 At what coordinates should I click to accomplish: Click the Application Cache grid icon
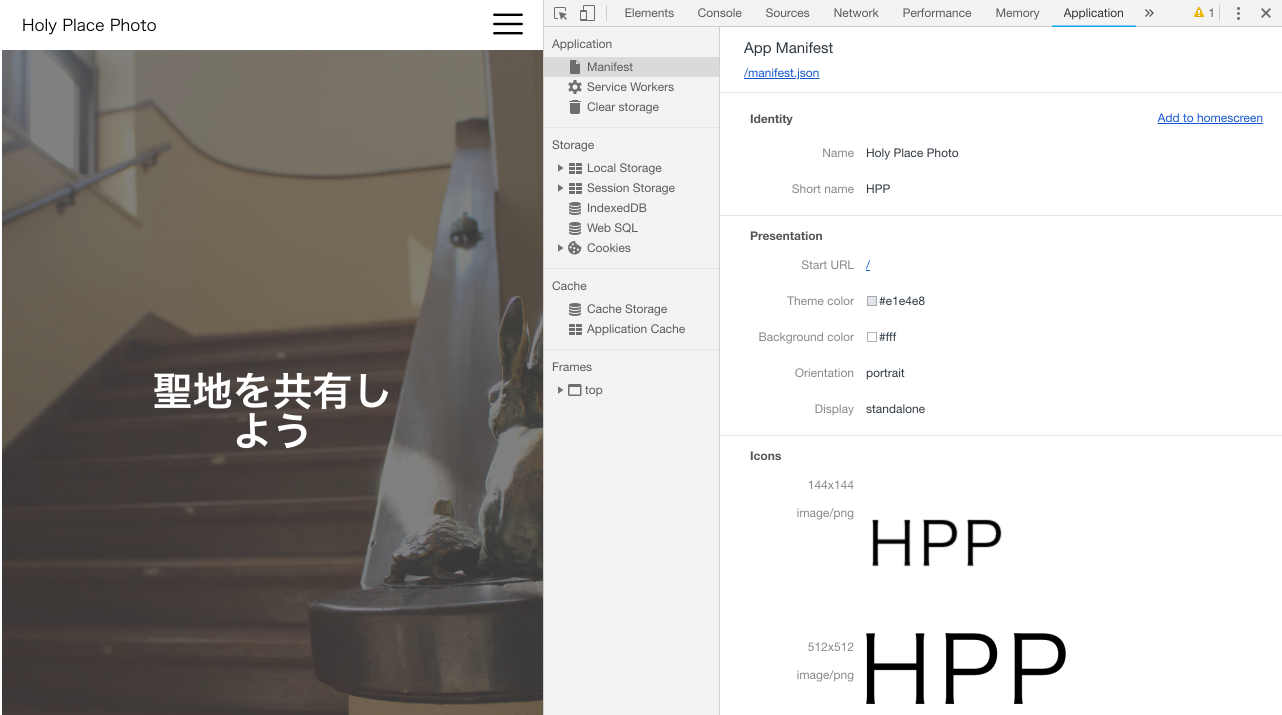coord(575,329)
